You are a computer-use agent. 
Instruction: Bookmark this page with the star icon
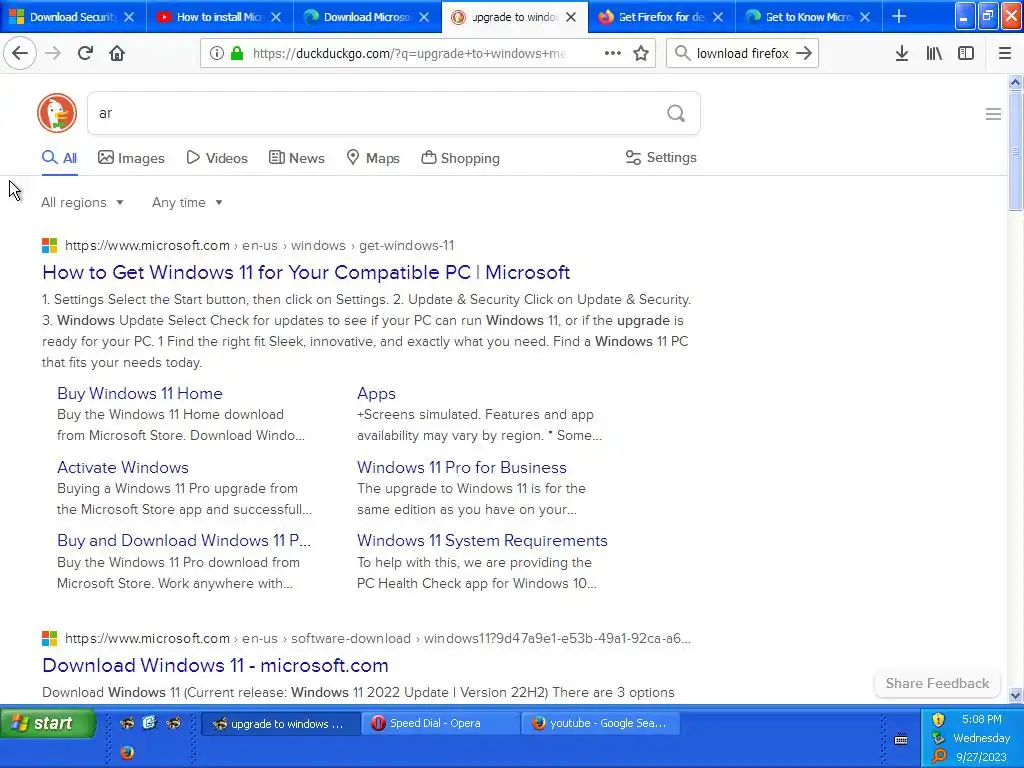point(641,53)
